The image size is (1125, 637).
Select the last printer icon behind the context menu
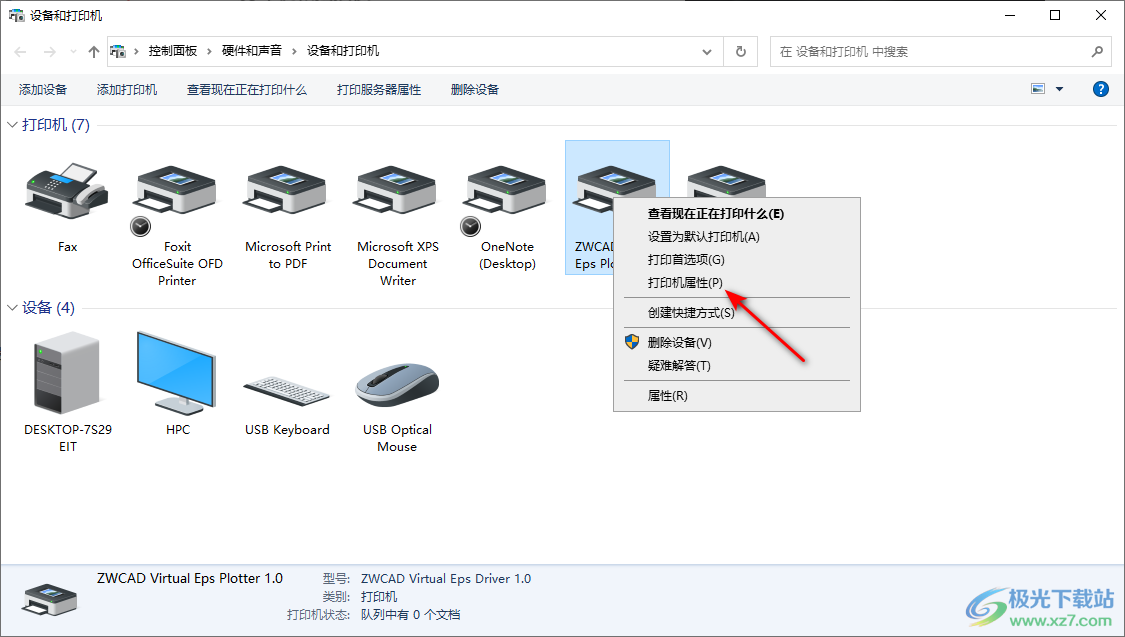tap(726, 181)
